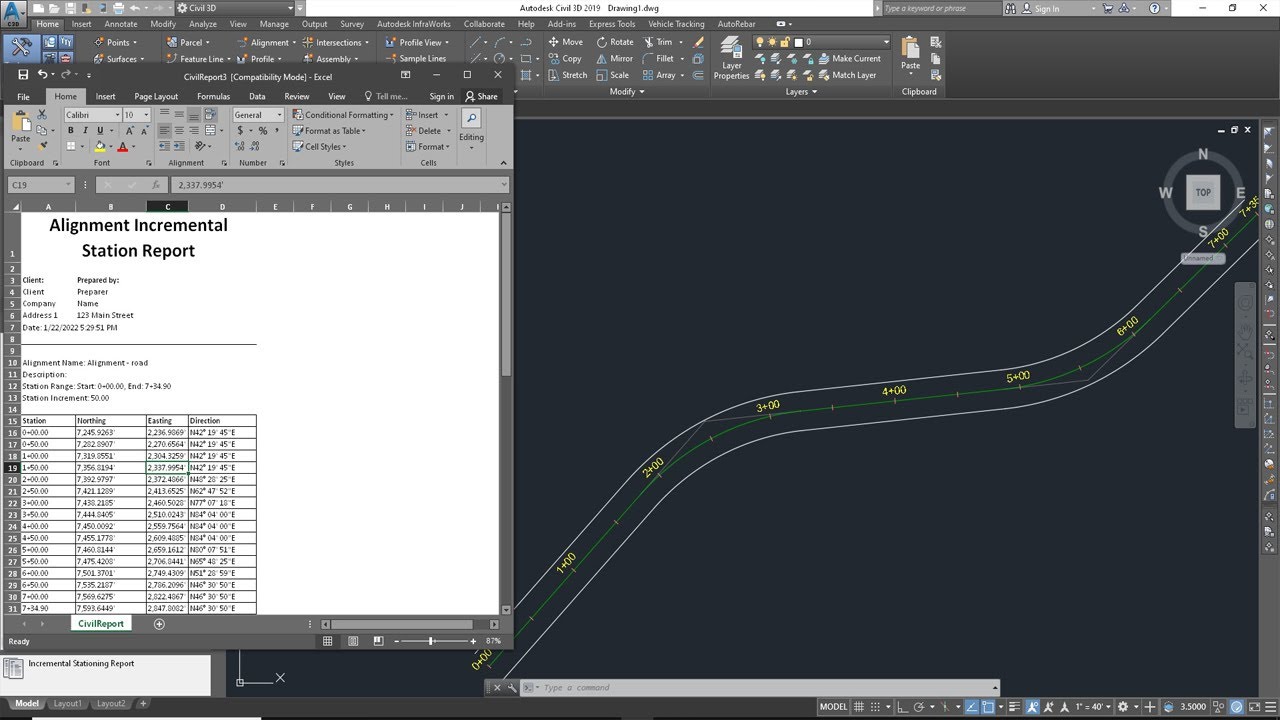Toggle Bold formatting in Excel
1280x720 pixels.
point(71,131)
